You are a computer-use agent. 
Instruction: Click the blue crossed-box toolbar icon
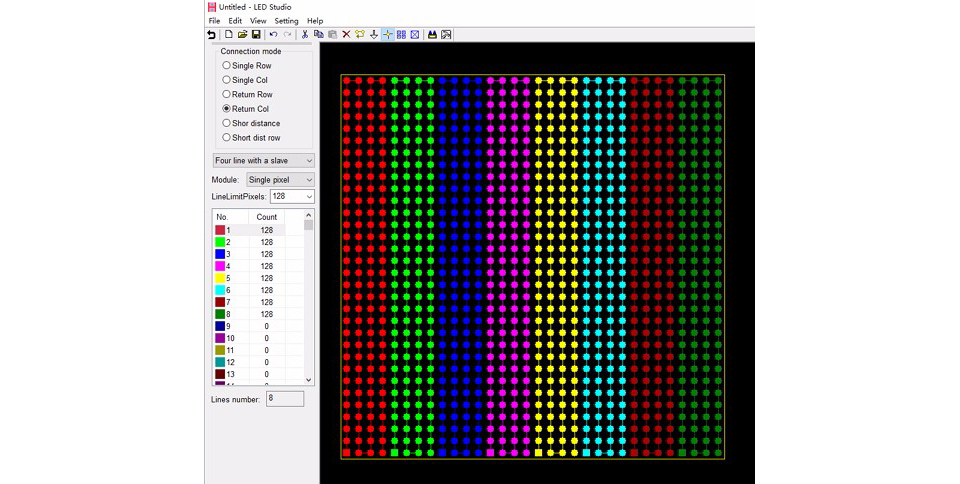pyautogui.click(x=415, y=35)
